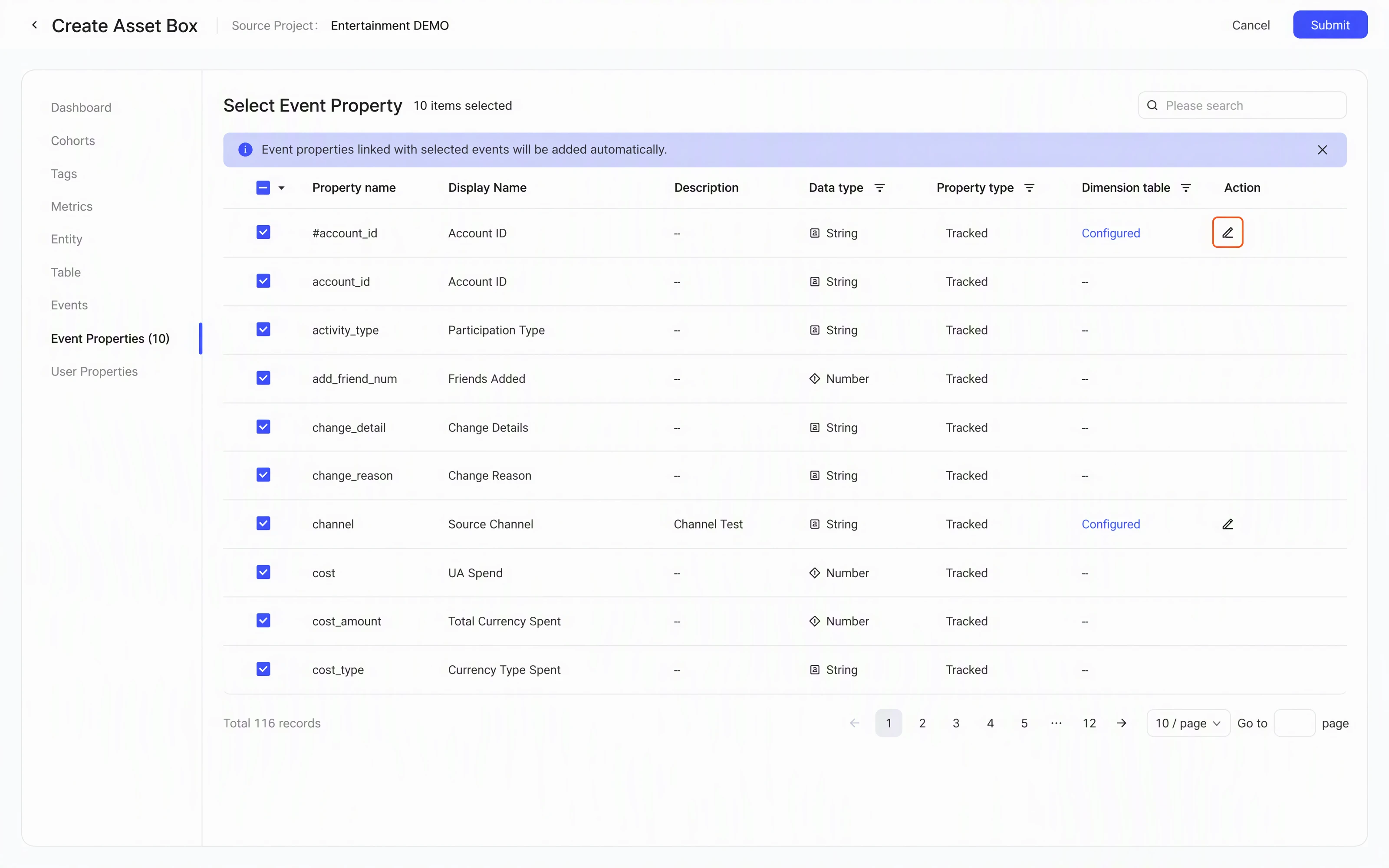Open the Table sidebar item

[x=66, y=272]
